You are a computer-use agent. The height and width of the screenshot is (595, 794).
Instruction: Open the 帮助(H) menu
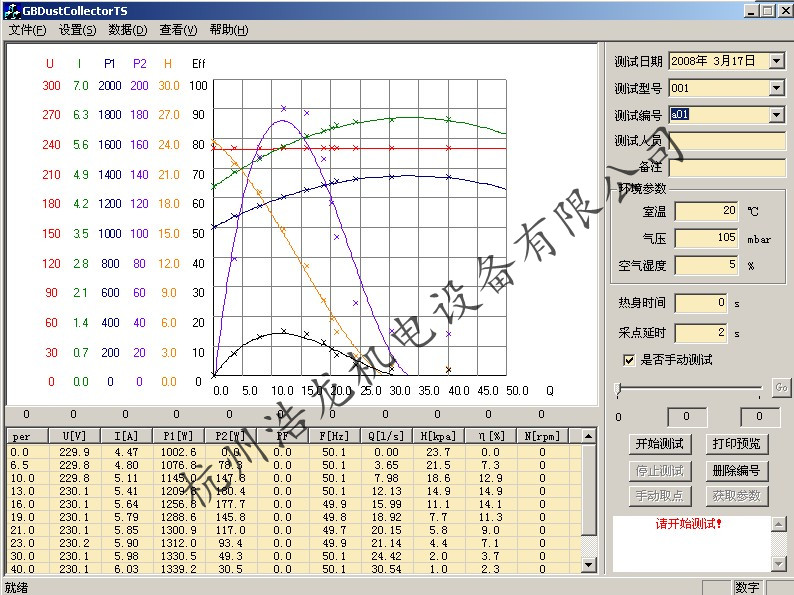tap(229, 30)
